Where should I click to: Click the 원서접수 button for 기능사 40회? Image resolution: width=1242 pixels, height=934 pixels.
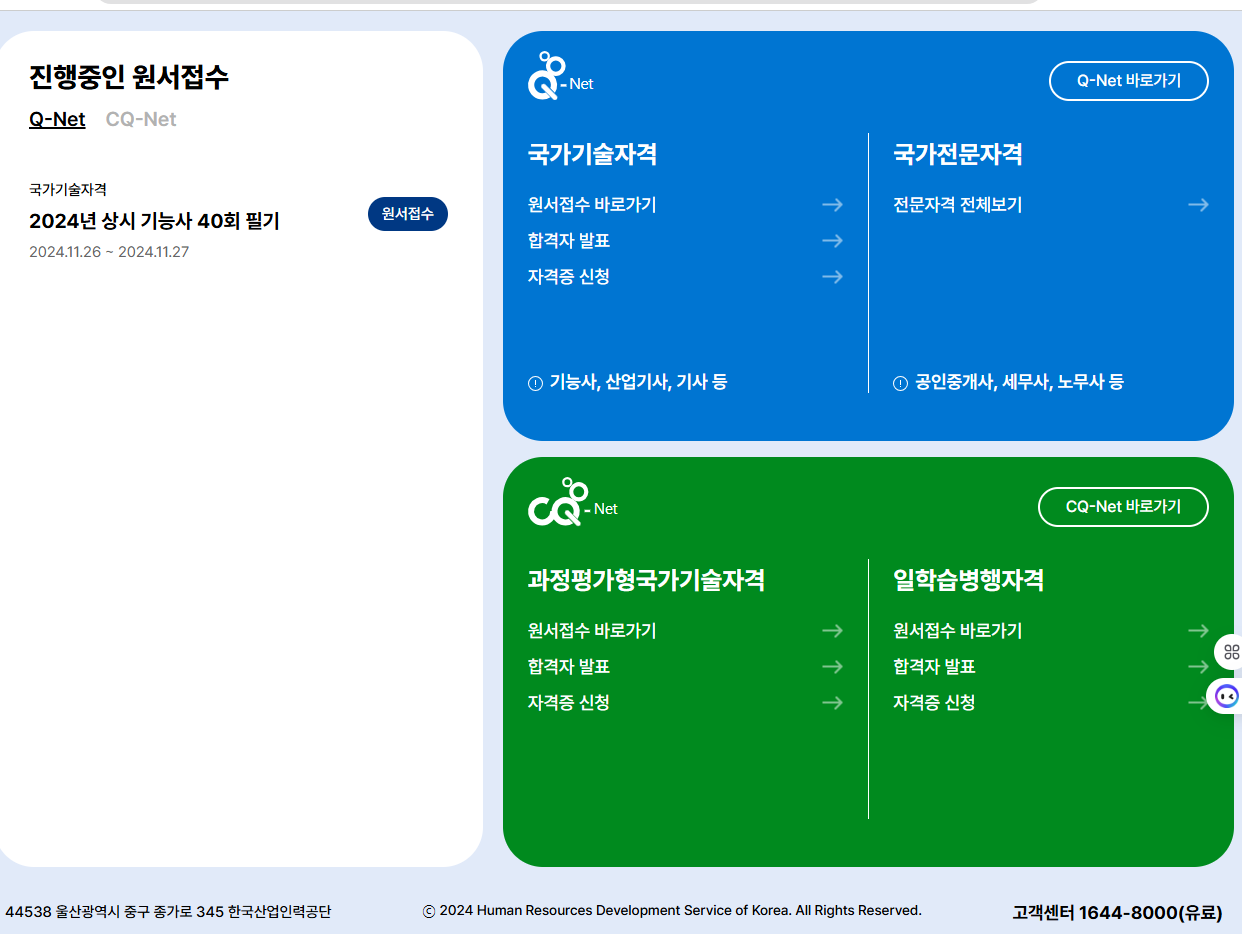tap(408, 214)
